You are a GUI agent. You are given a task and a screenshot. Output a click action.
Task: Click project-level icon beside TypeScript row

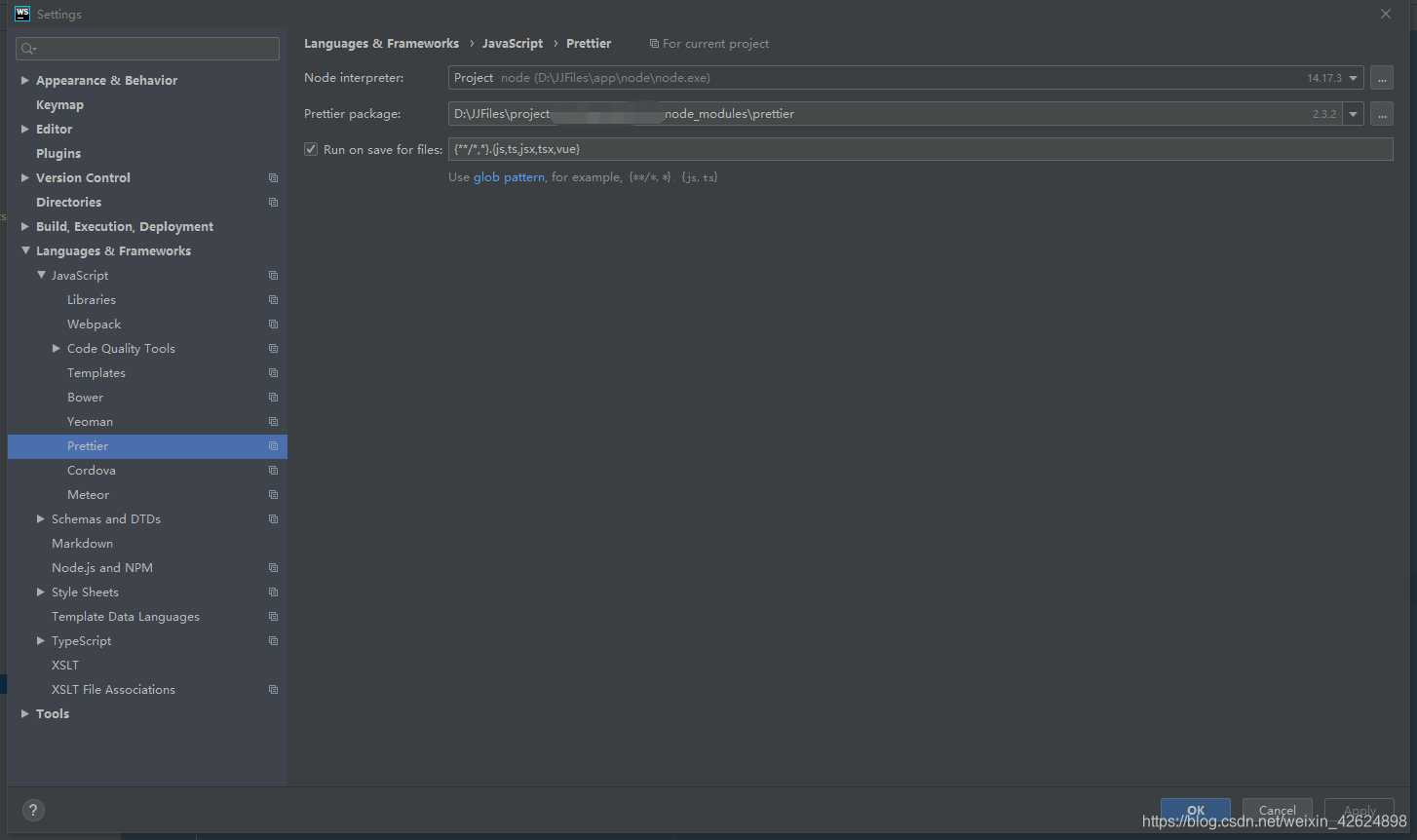click(x=273, y=641)
